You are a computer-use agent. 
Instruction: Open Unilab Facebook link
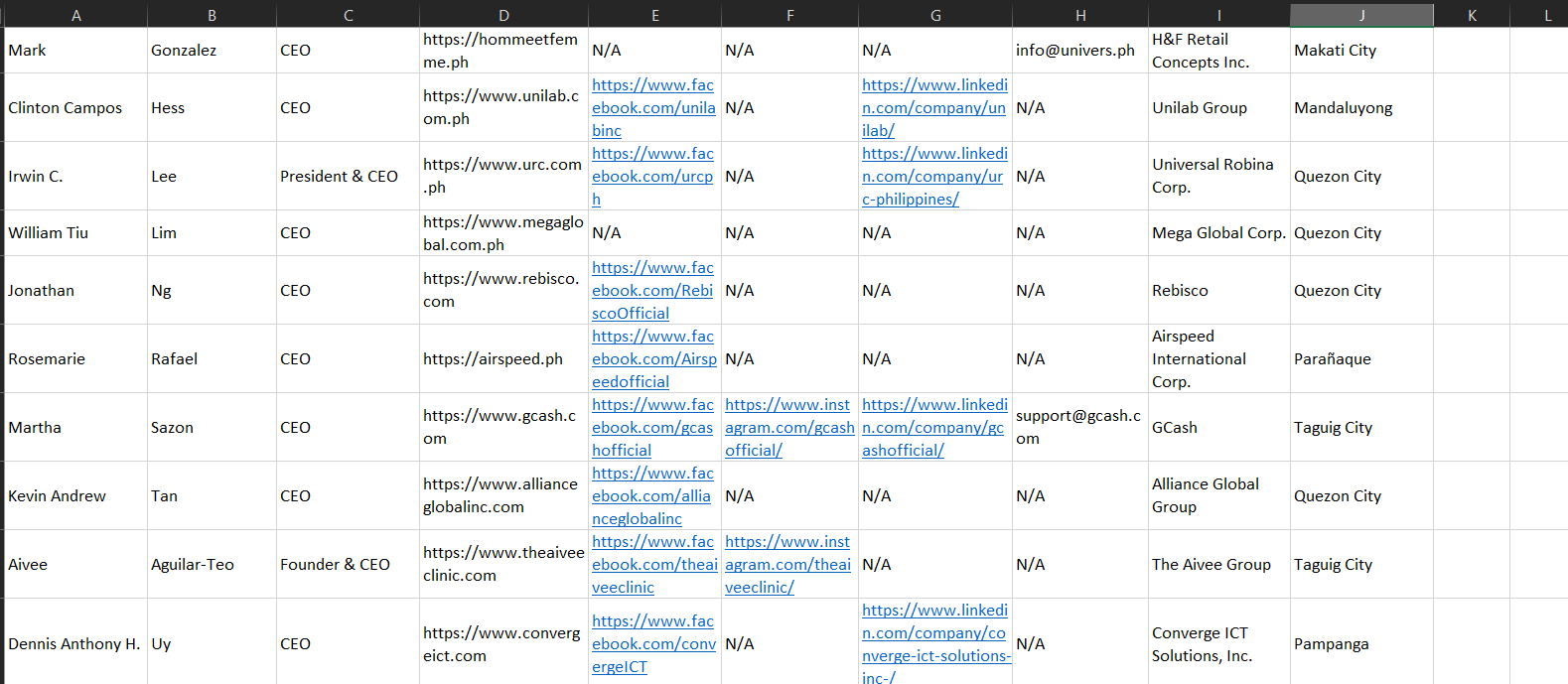pos(653,107)
